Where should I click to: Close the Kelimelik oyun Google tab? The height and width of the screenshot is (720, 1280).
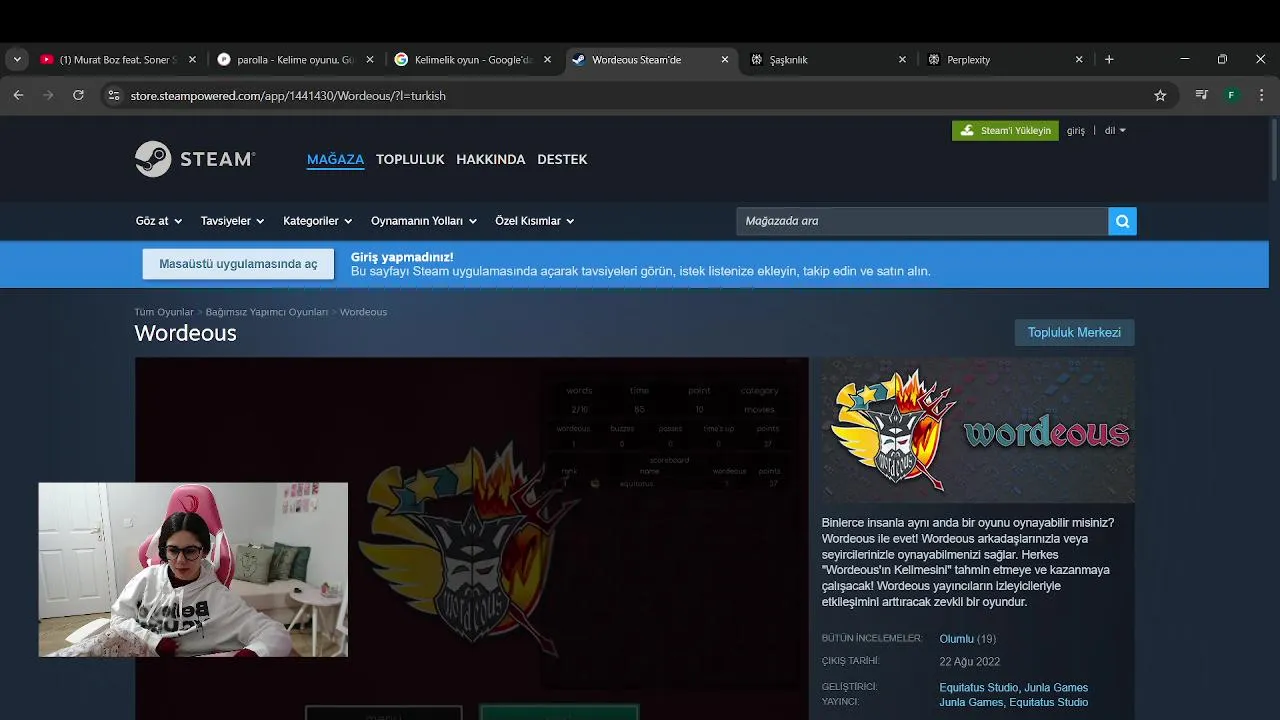[547, 60]
